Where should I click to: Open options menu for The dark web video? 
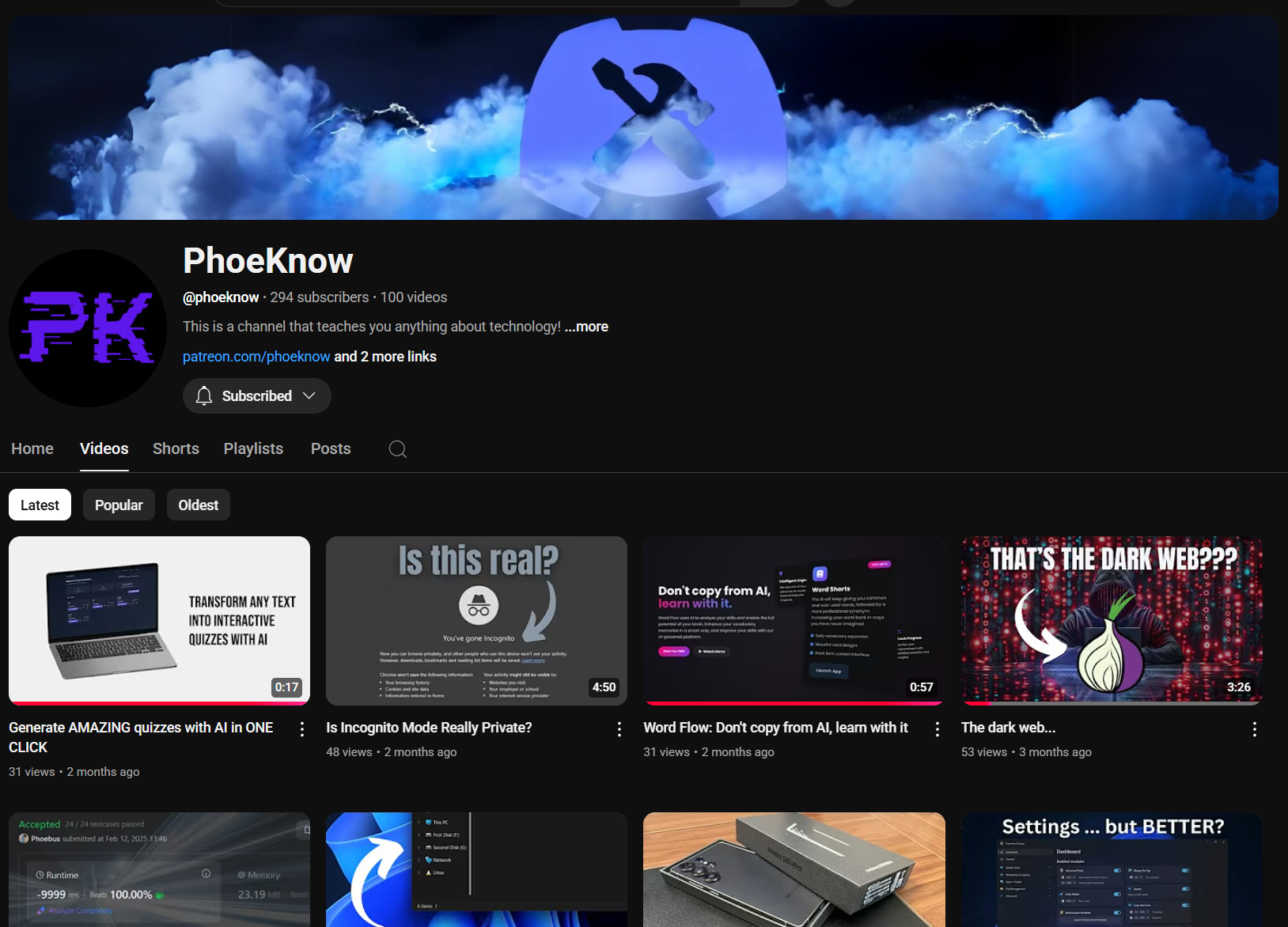coord(1255,729)
